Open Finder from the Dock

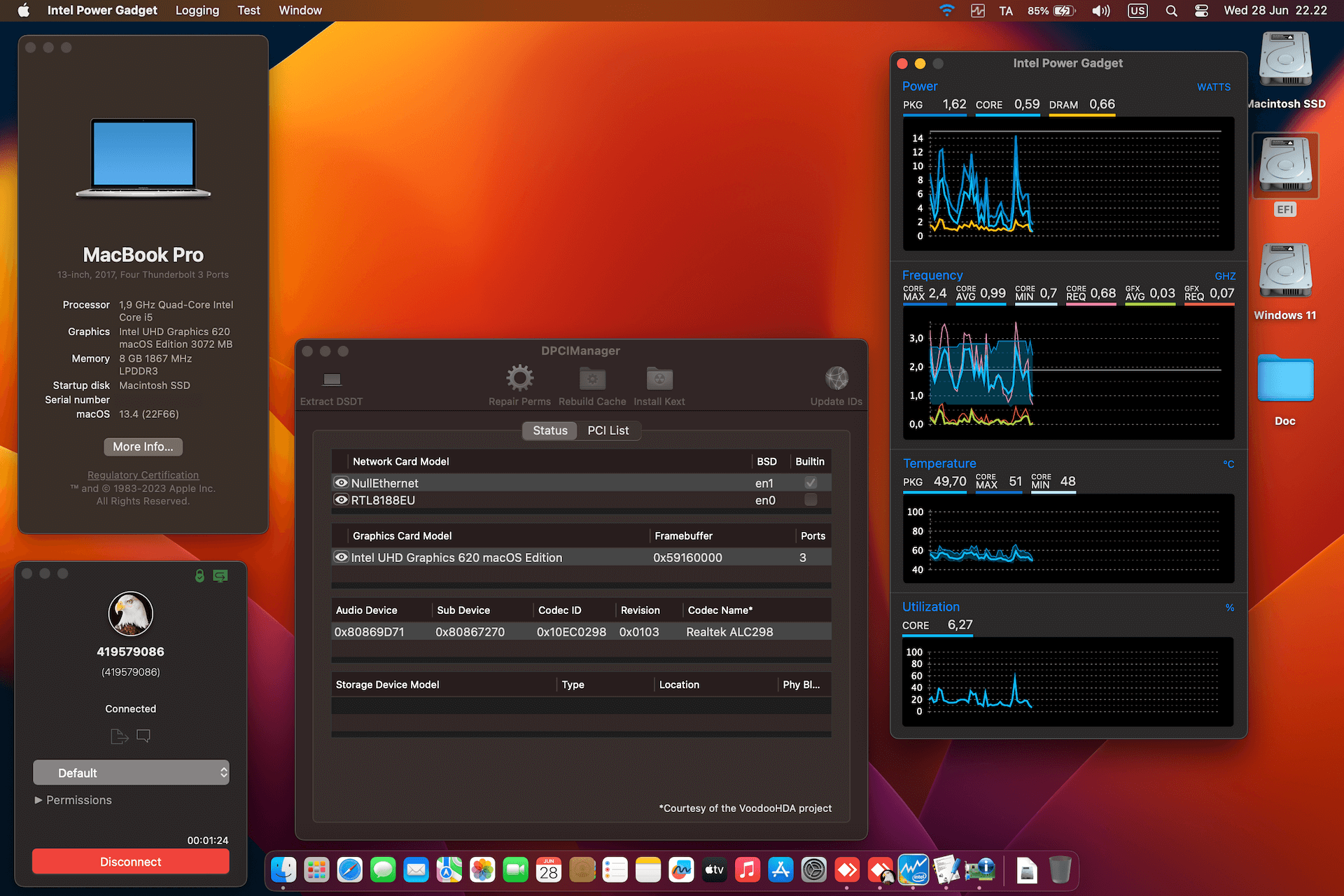click(x=283, y=870)
